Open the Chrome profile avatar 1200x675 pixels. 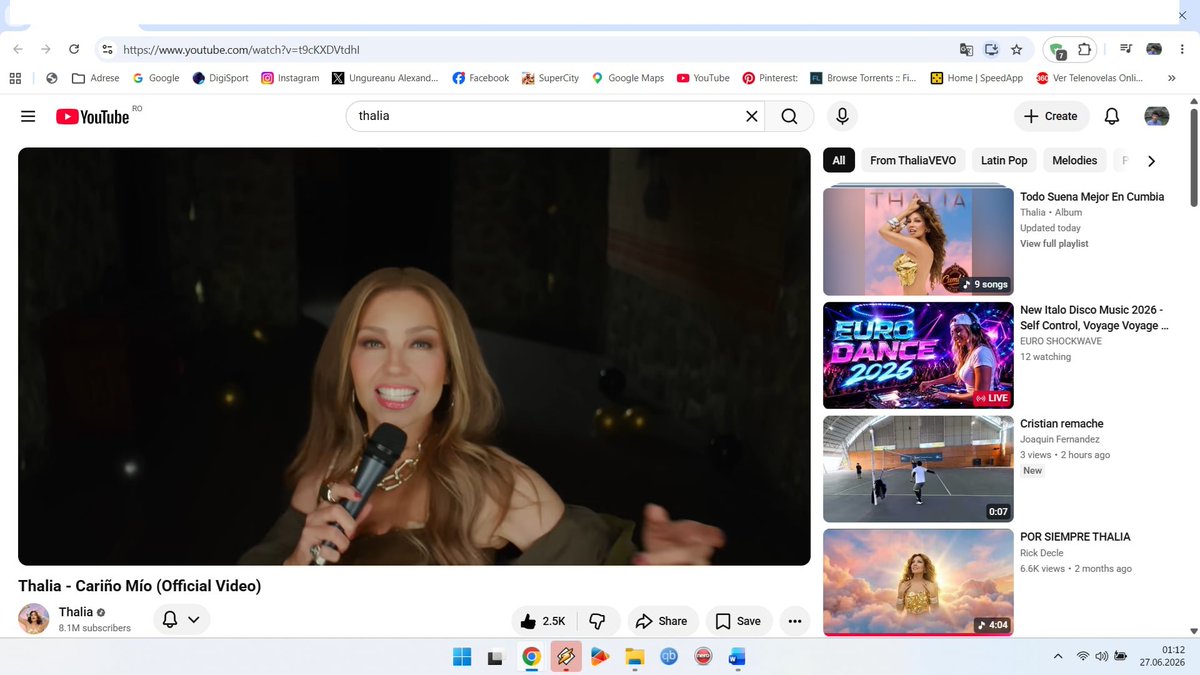tap(1154, 49)
